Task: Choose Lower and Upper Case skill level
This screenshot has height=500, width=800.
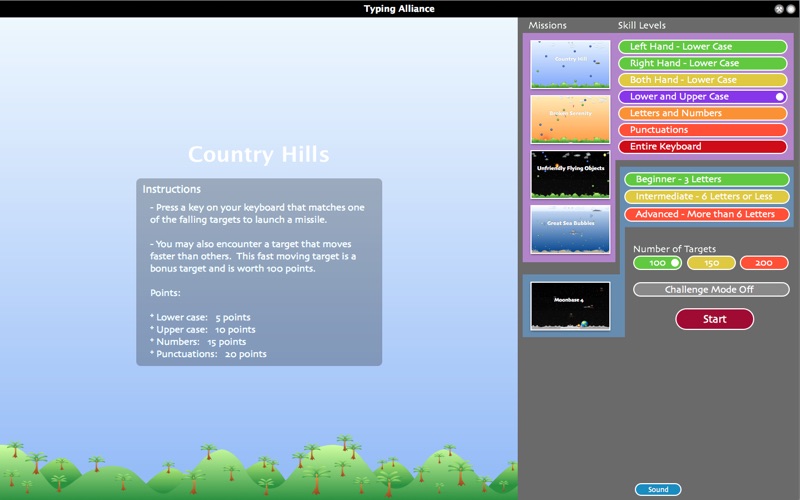Action: [703, 96]
